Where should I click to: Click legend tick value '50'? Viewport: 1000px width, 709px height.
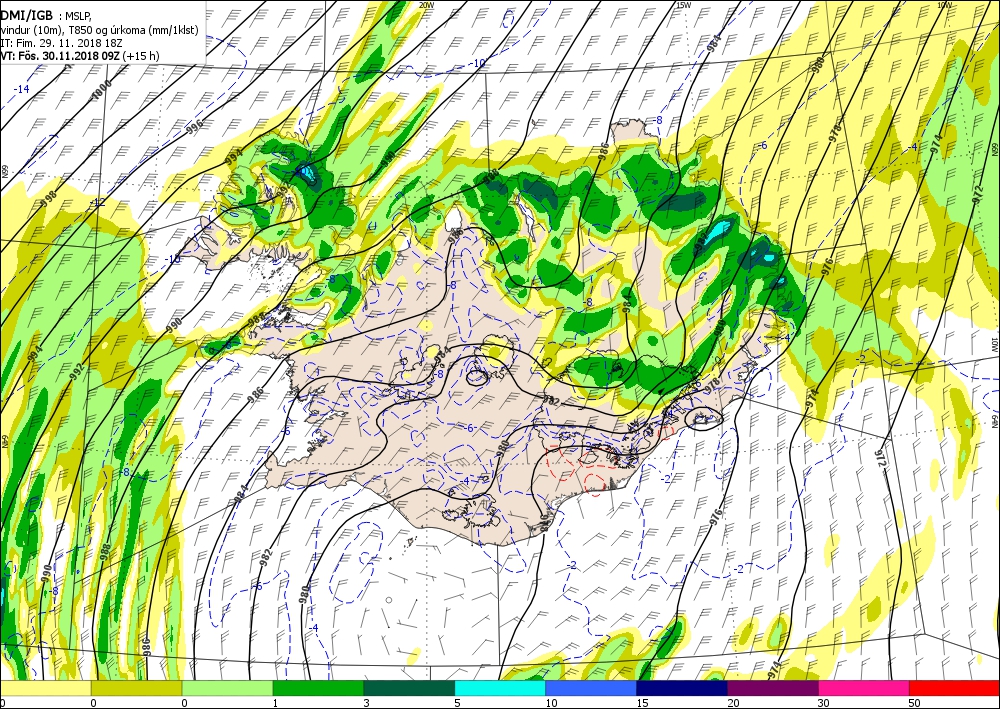[915, 703]
